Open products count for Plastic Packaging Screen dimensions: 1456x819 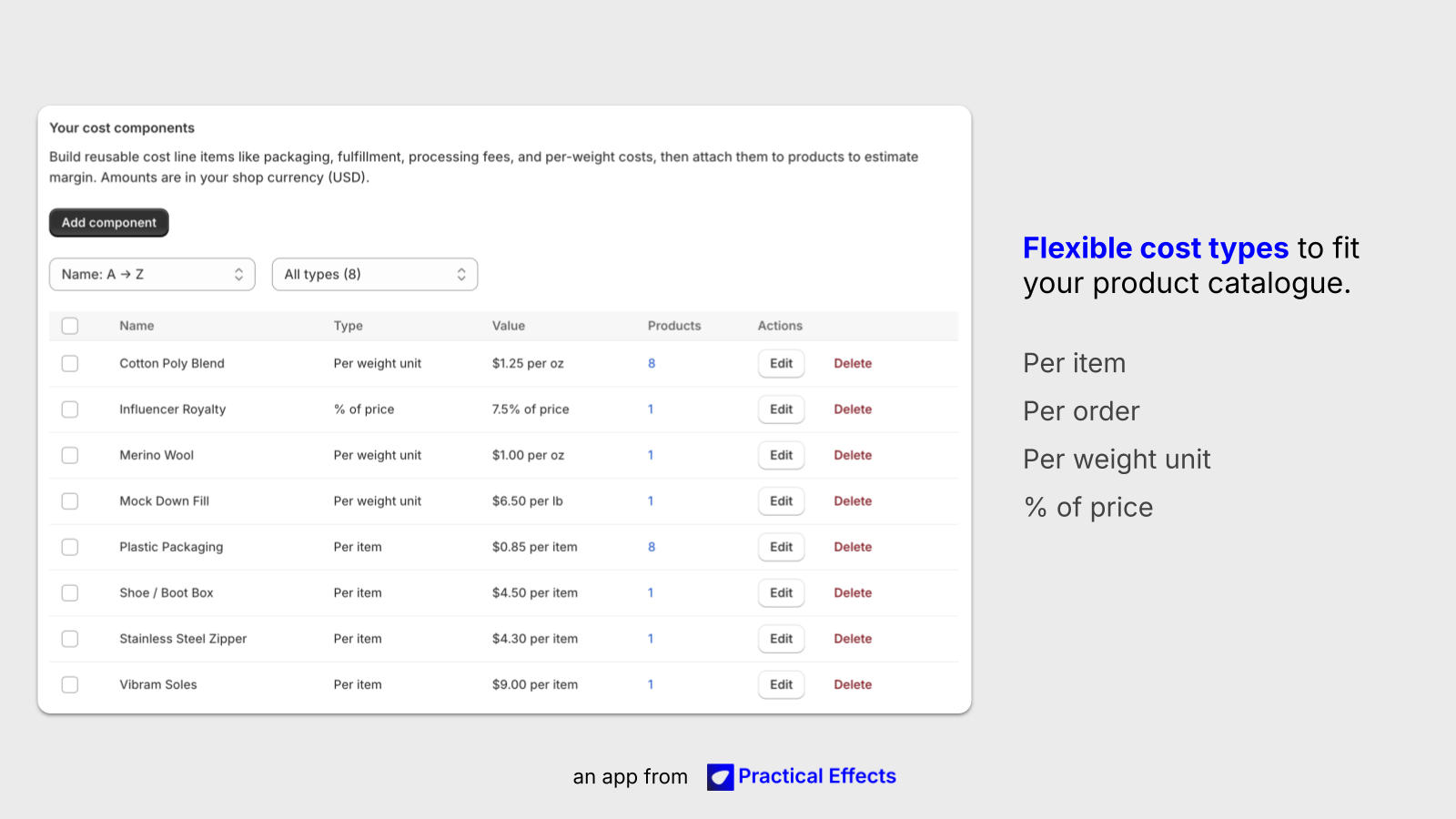tap(652, 547)
